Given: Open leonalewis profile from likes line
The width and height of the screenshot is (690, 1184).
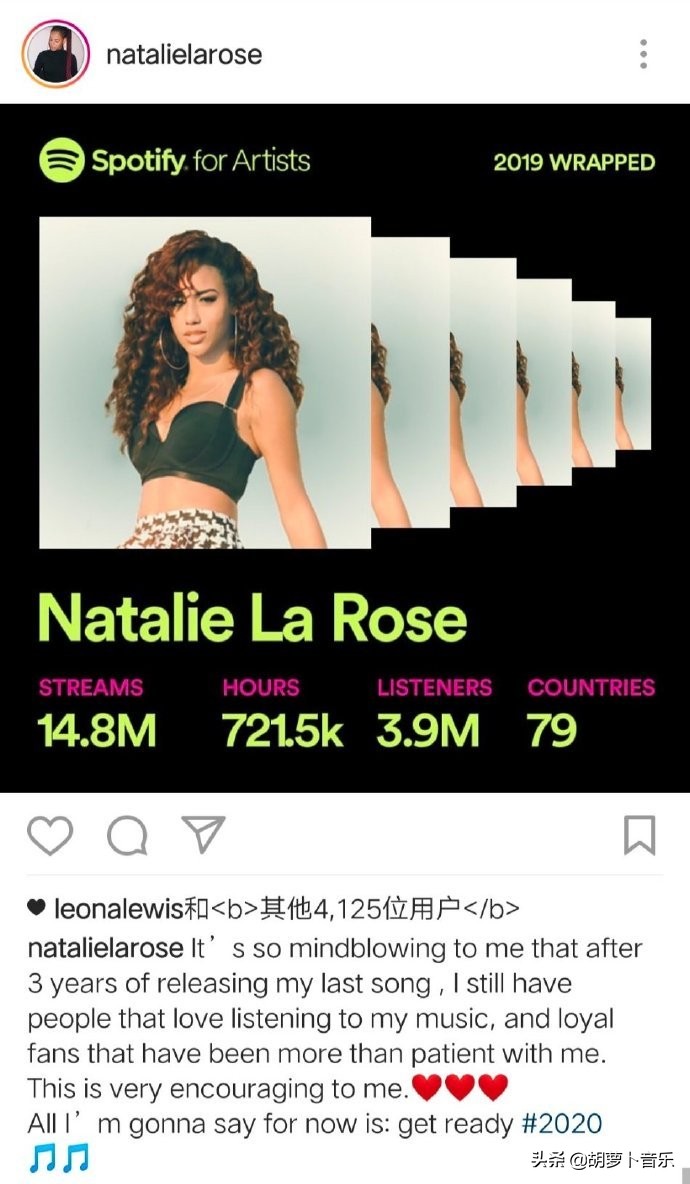Looking at the screenshot, I should [x=119, y=908].
